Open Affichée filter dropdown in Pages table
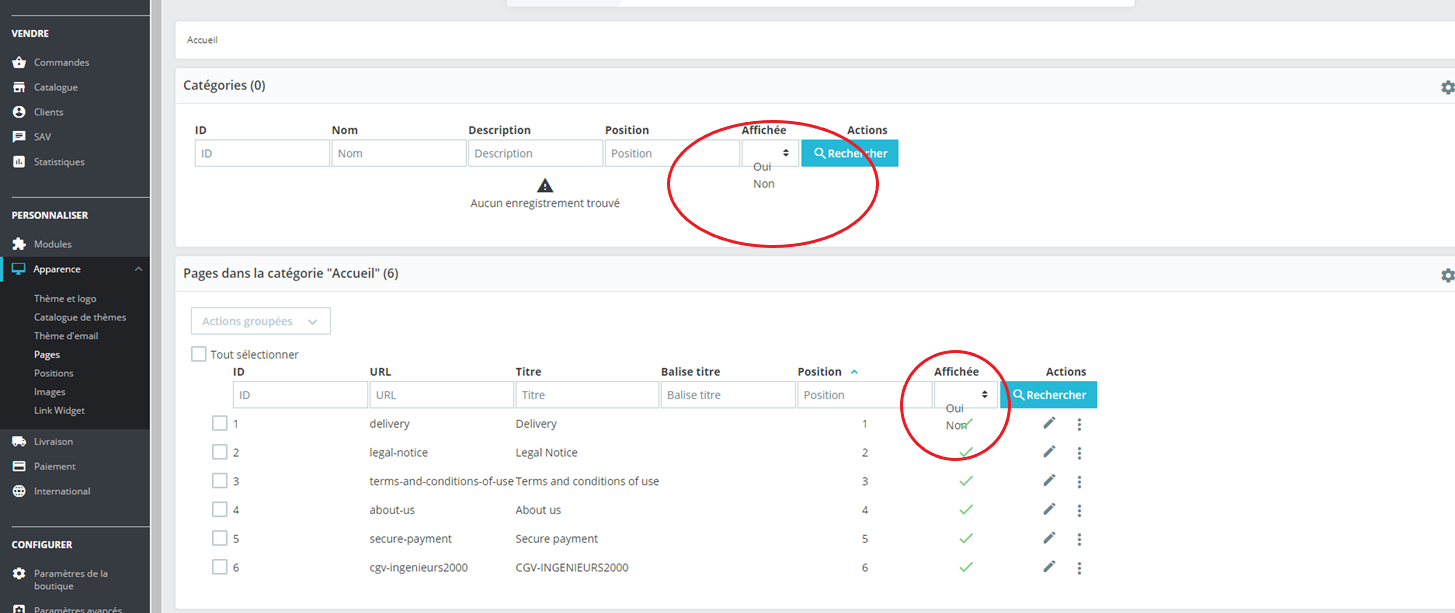Screen dimensions: 1455x613 (x=966, y=395)
